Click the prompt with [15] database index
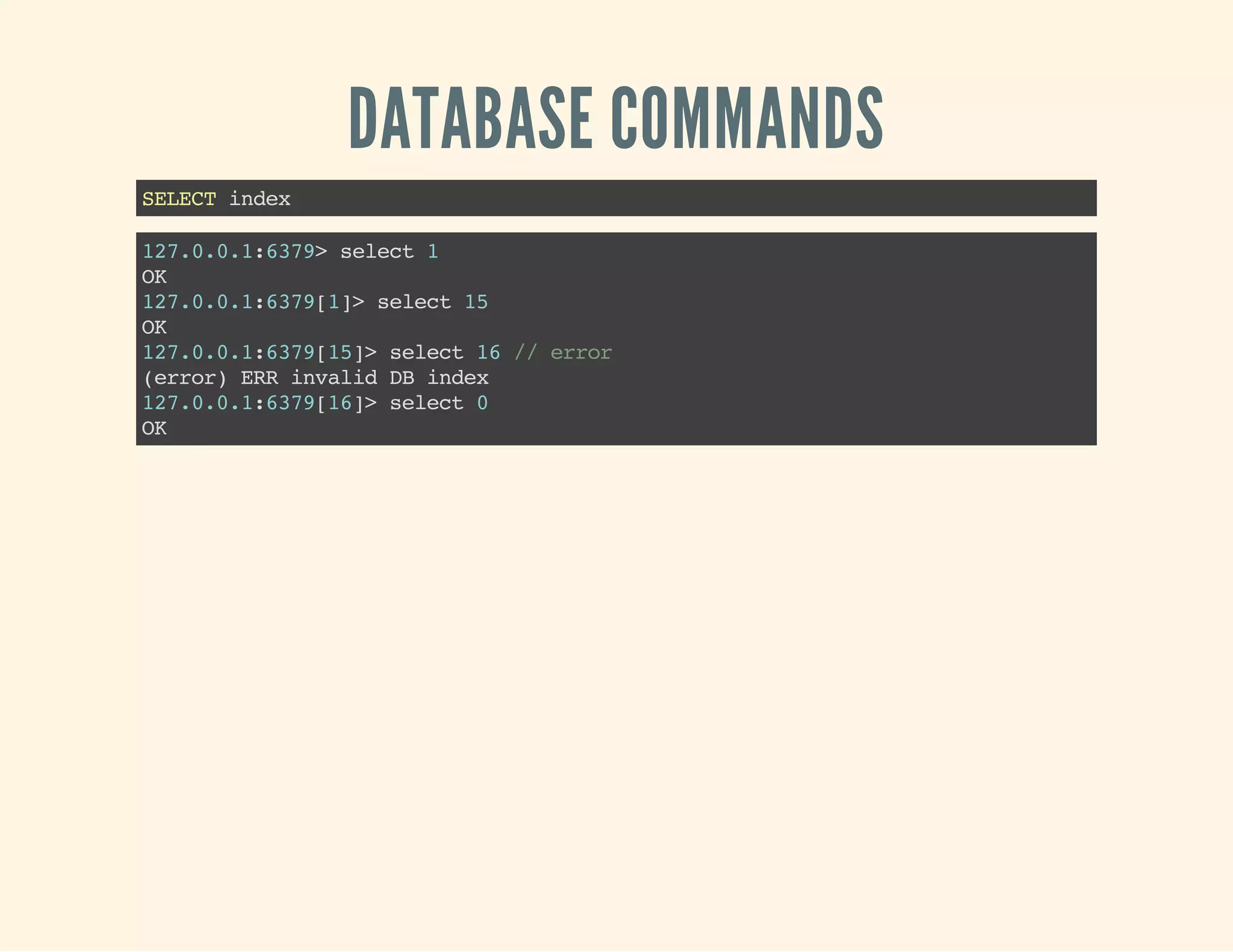The width and height of the screenshot is (1233, 952). [x=259, y=353]
